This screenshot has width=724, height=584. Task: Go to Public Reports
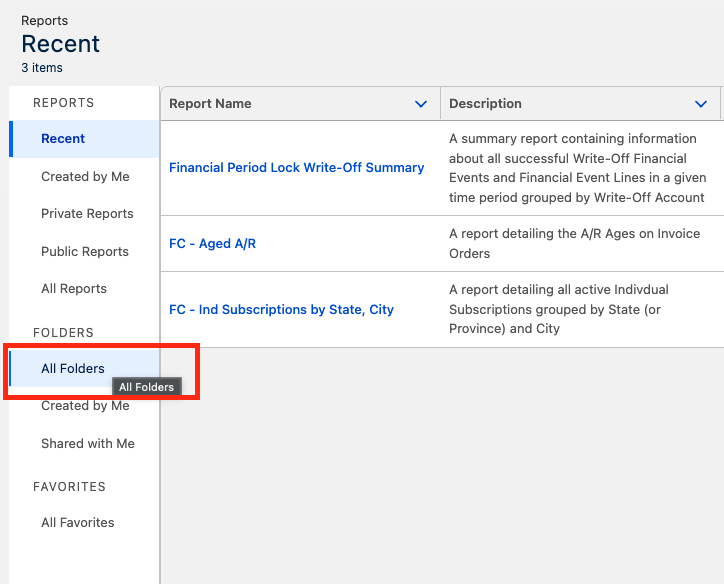click(x=85, y=251)
